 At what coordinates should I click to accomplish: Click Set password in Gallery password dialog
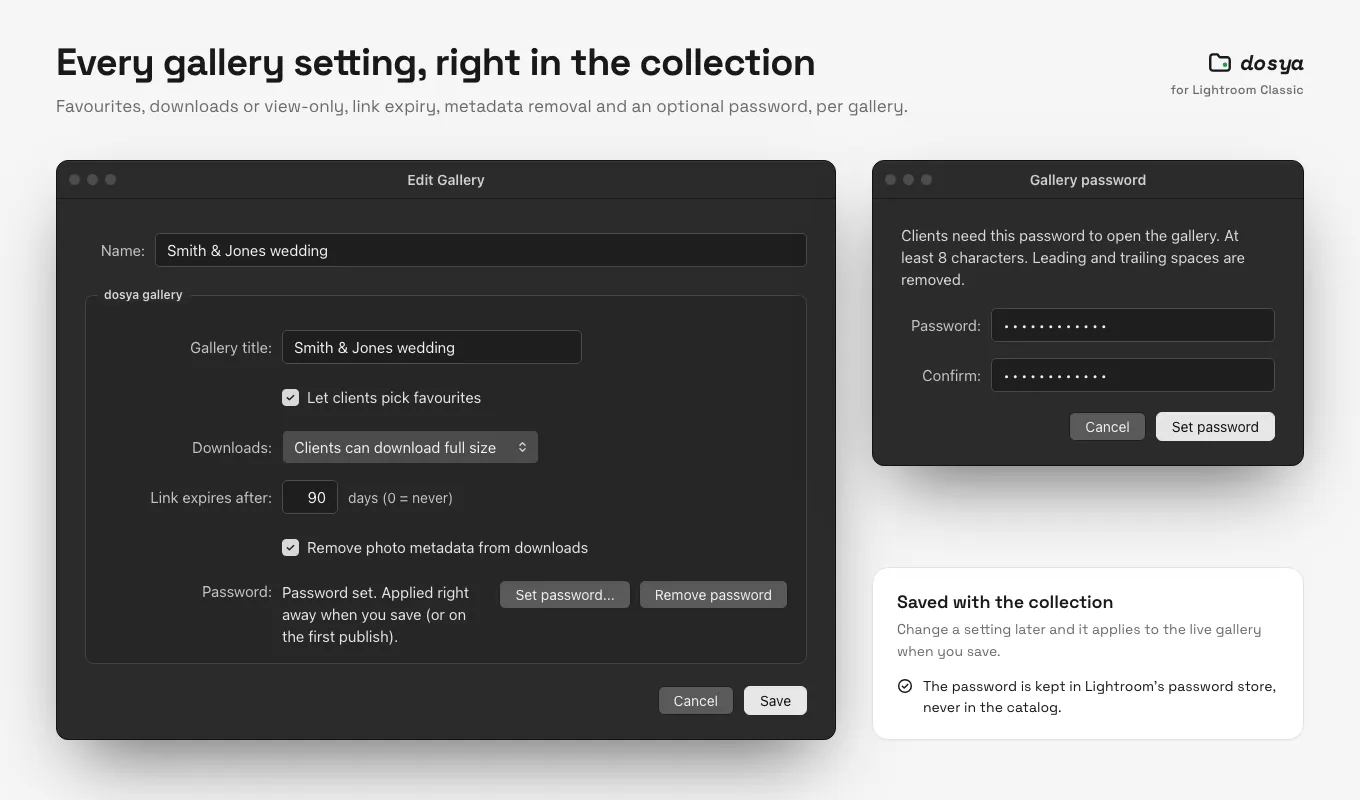click(x=1215, y=427)
